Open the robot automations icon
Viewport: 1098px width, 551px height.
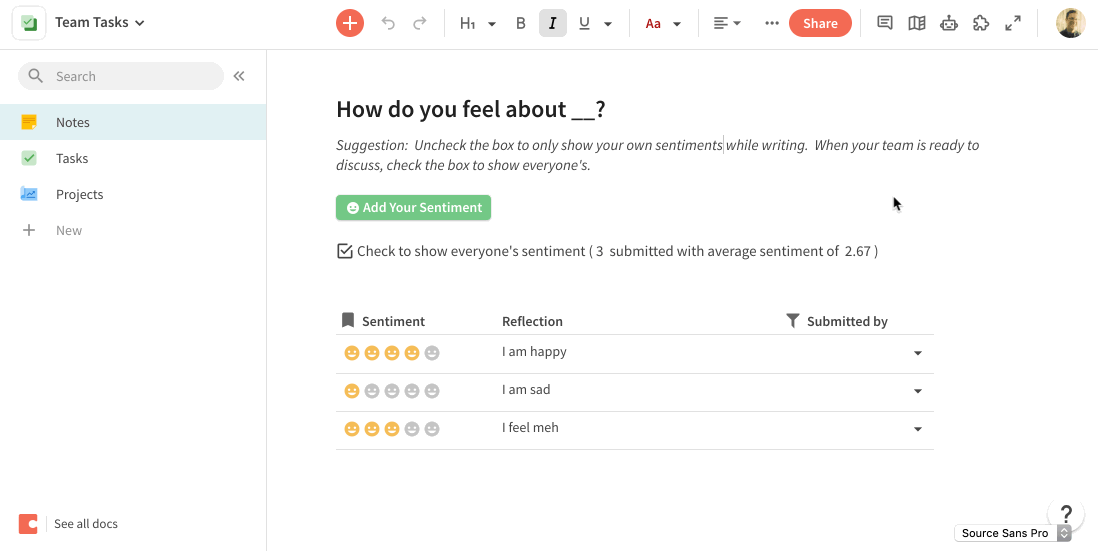pyautogui.click(x=949, y=23)
